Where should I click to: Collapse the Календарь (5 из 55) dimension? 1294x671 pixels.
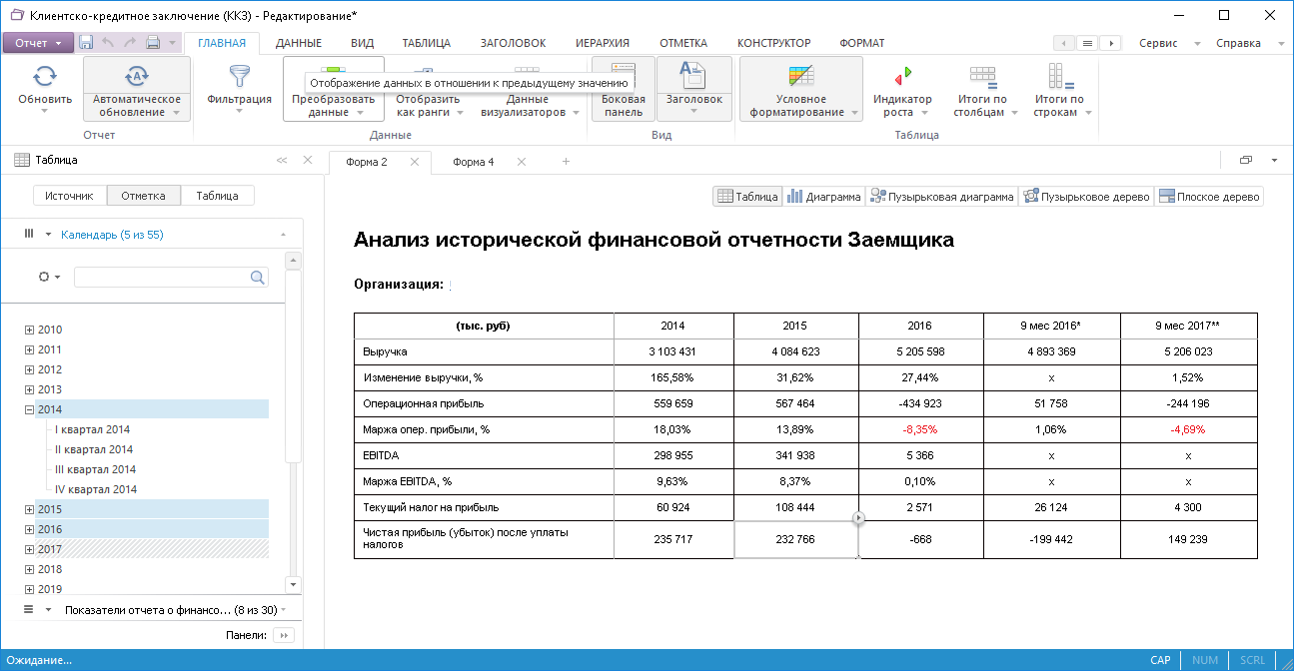coord(283,235)
